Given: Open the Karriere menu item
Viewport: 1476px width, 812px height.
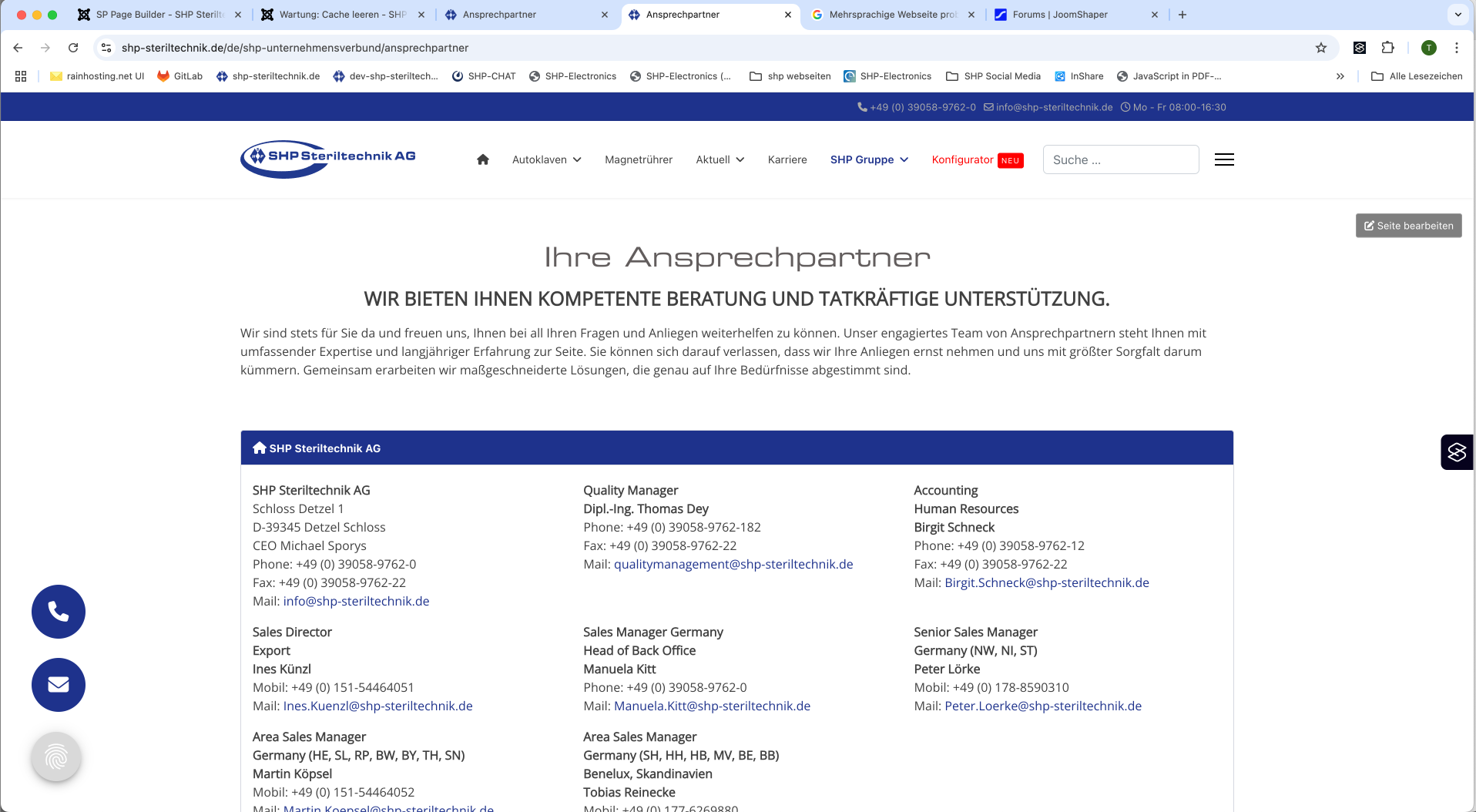Looking at the screenshot, I should point(787,159).
